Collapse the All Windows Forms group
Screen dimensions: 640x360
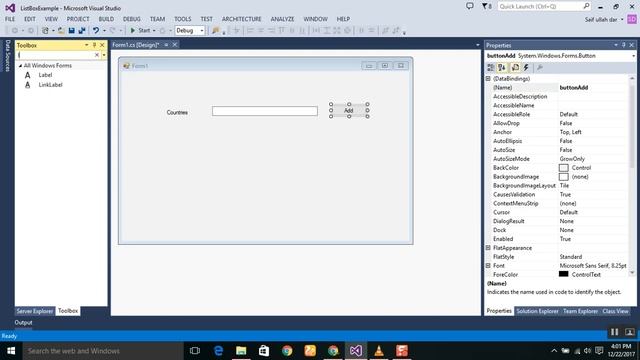pos(20,66)
